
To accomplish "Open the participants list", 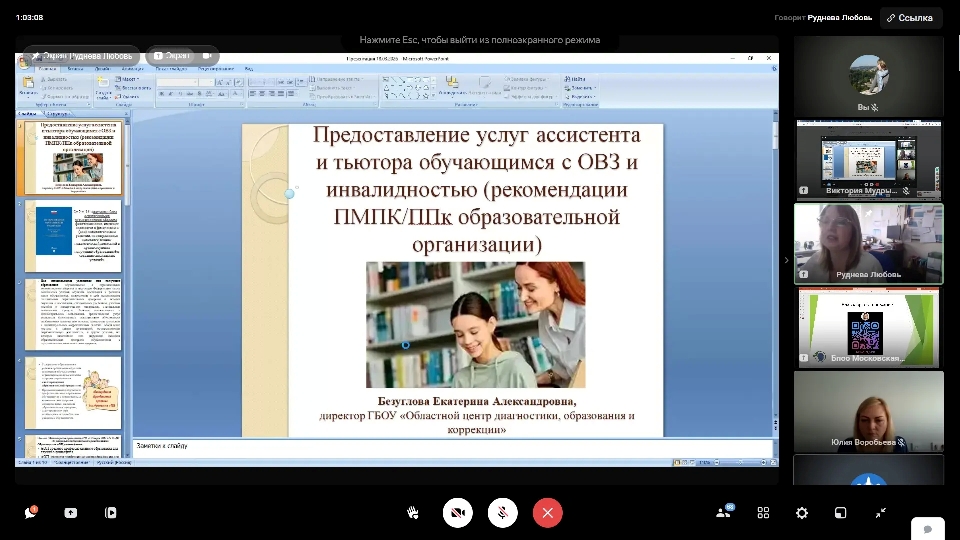I will coord(723,513).
